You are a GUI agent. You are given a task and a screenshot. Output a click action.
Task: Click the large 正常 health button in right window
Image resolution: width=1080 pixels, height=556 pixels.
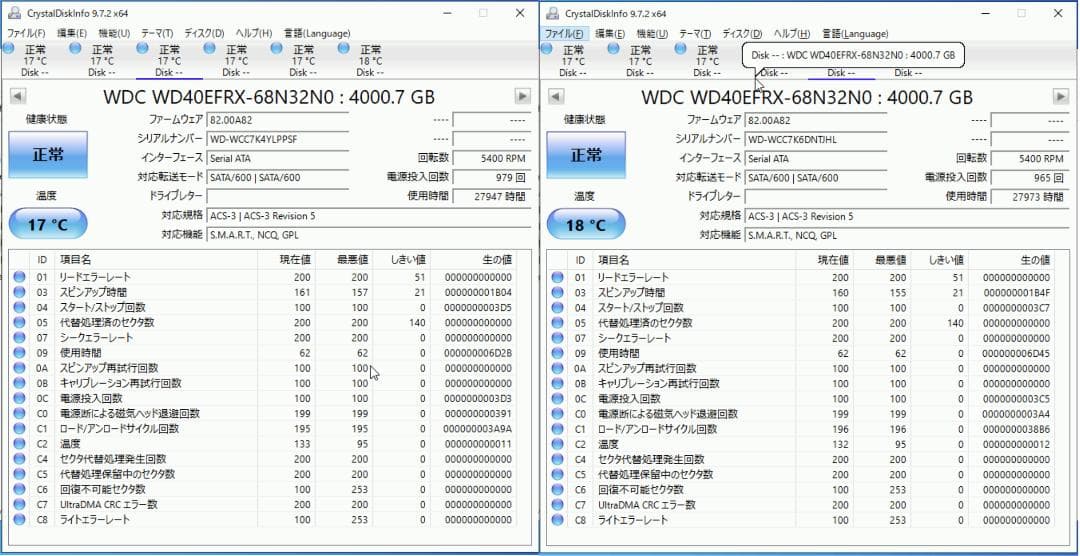pos(586,154)
